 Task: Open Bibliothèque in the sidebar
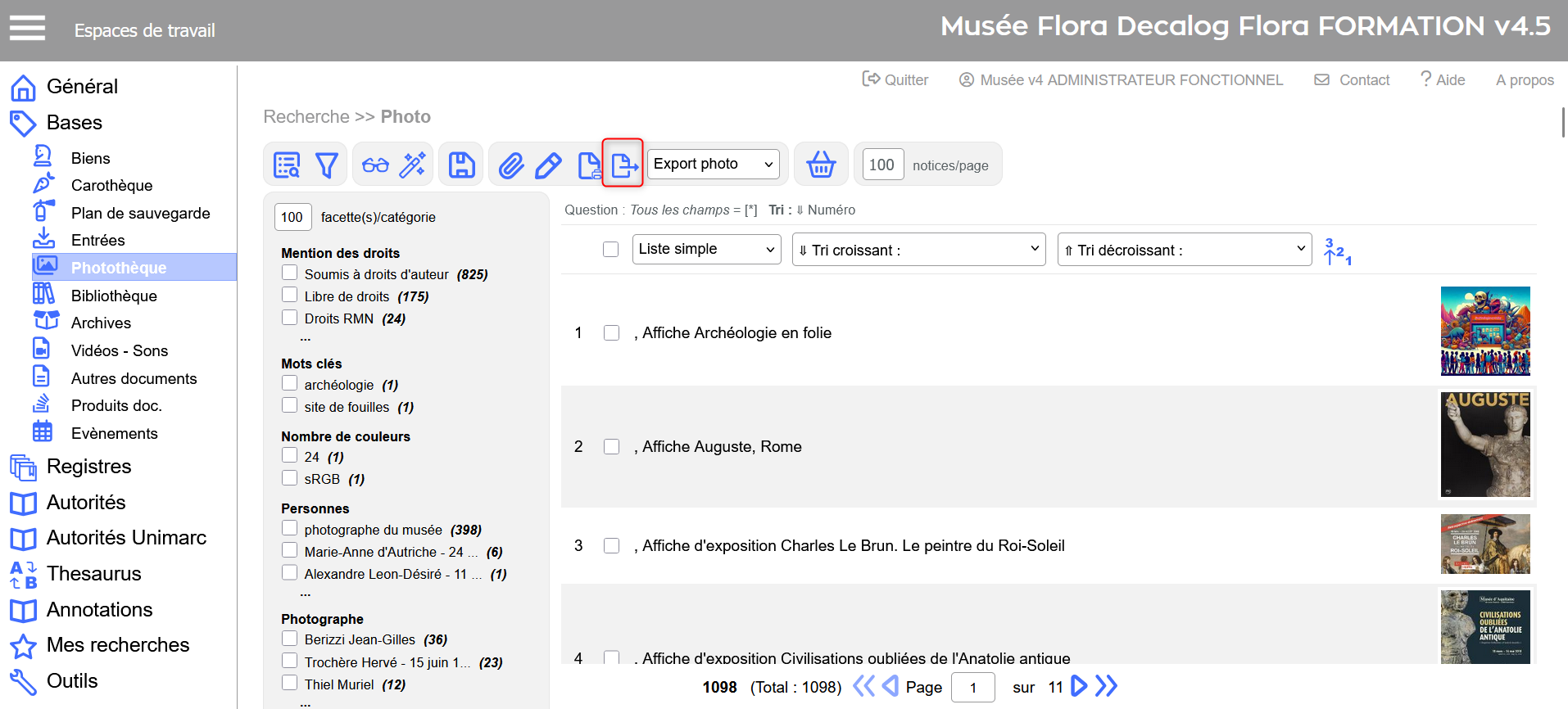point(114,296)
